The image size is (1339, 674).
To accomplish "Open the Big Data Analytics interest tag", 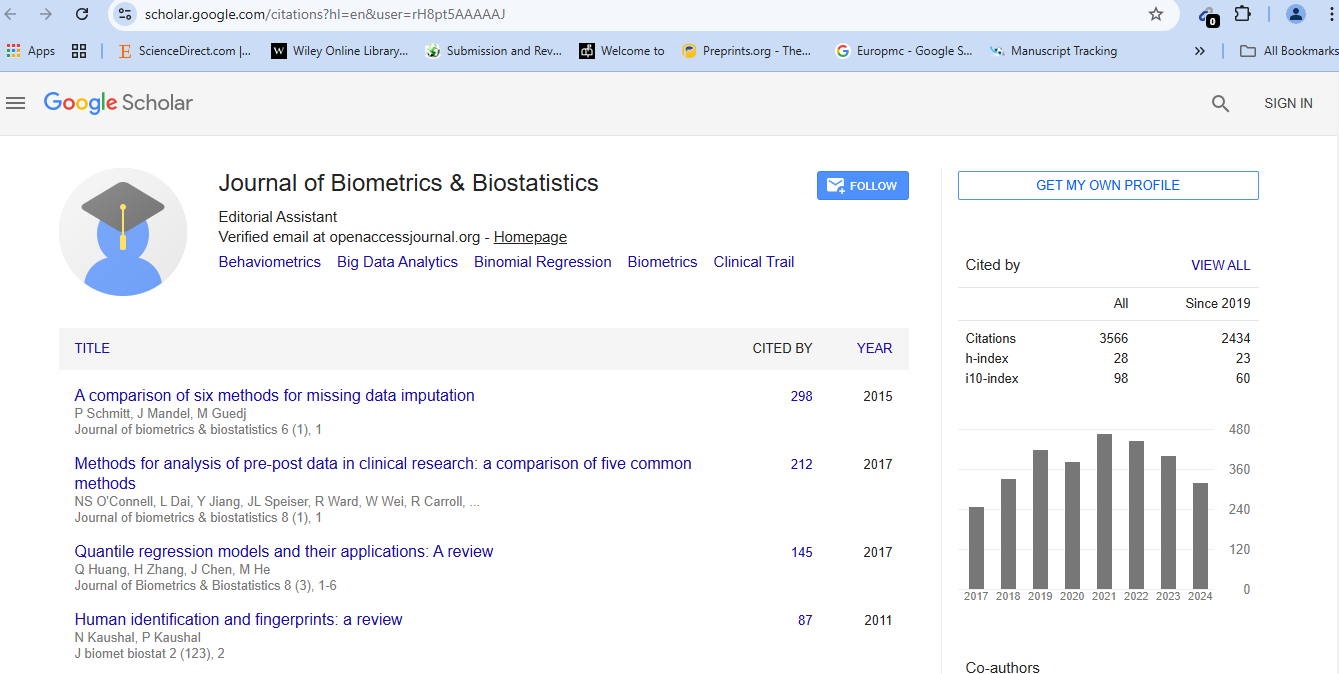I will click(397, 262).
